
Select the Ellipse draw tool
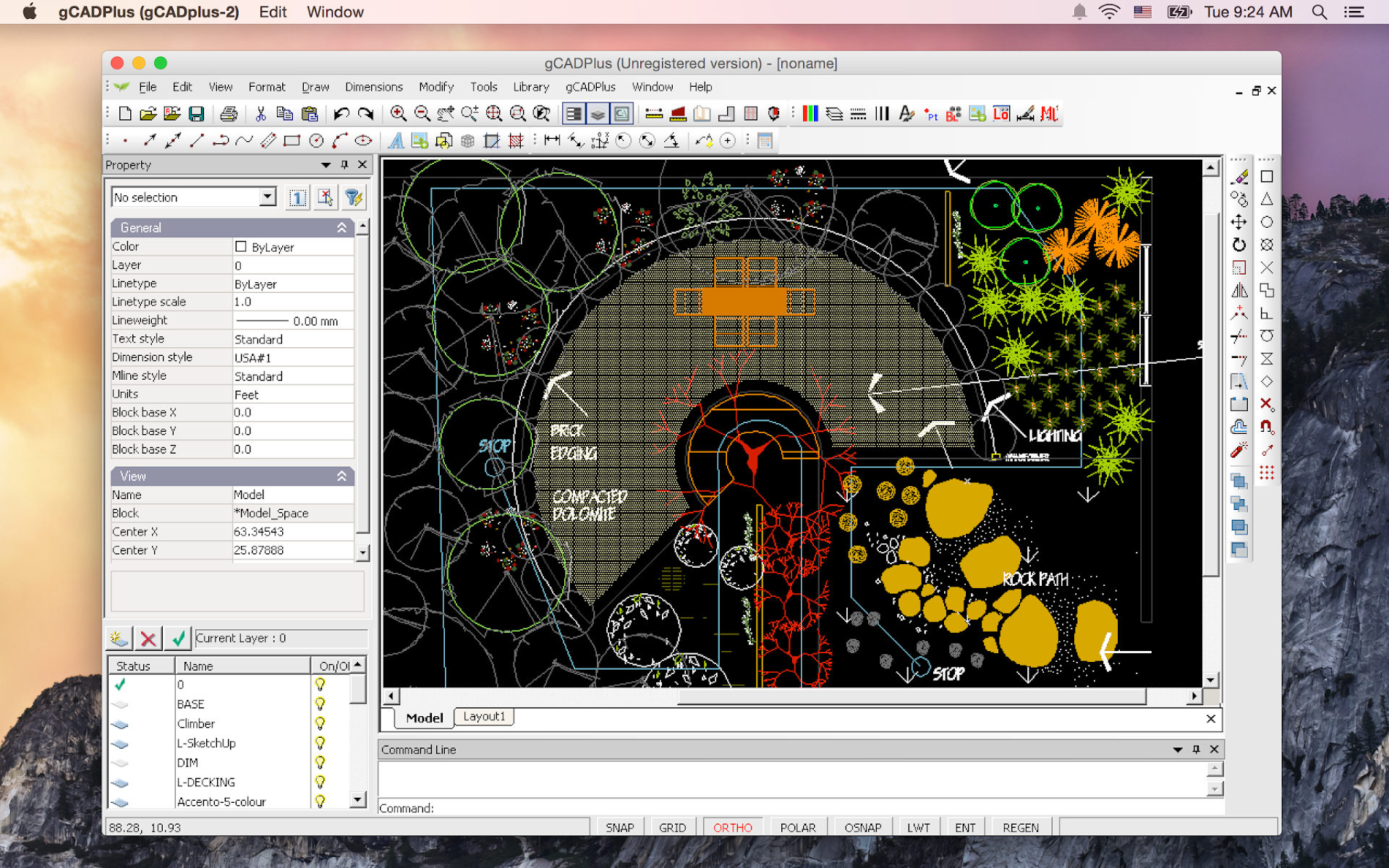[363, 141]
